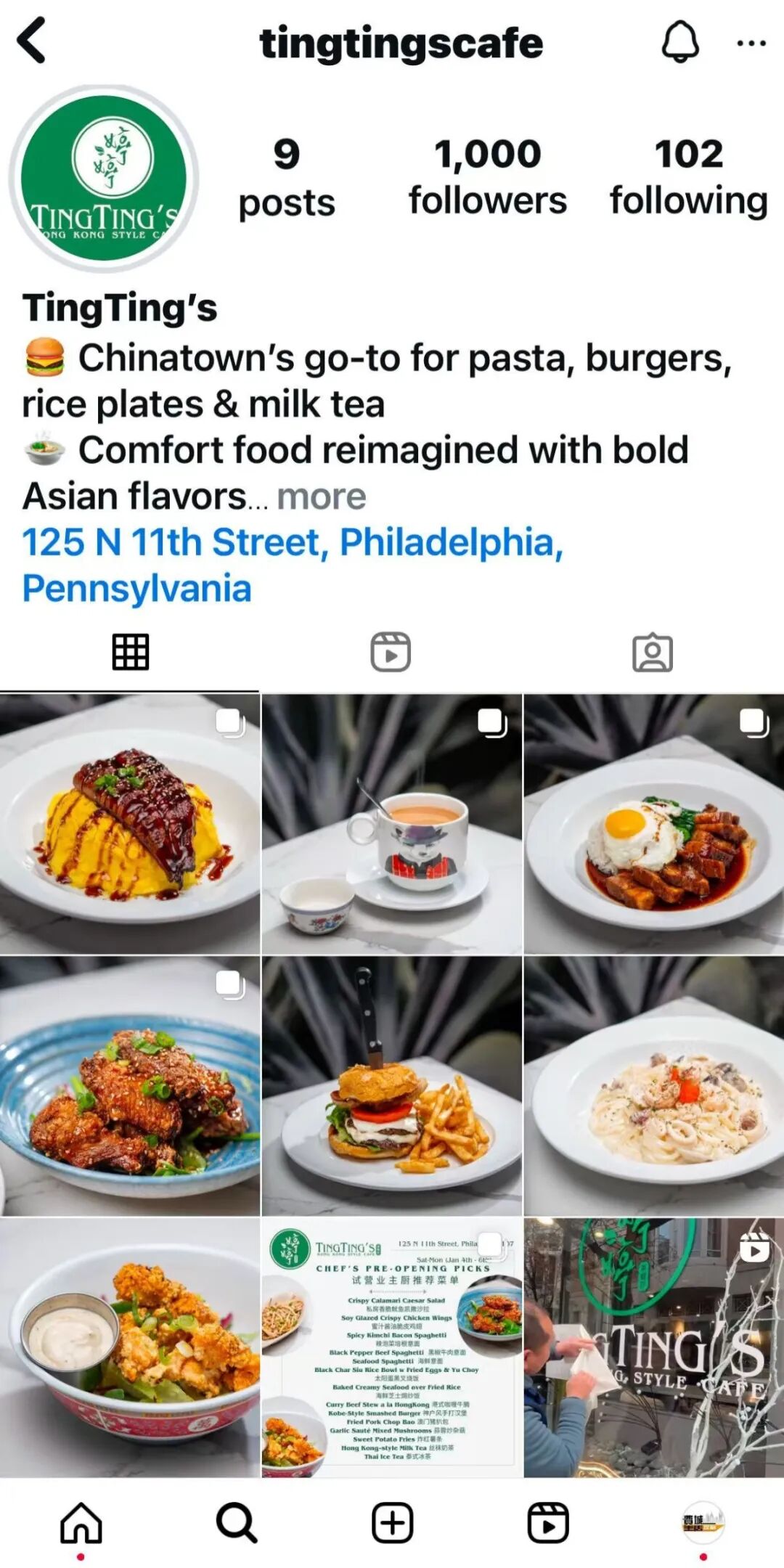Open the Search magnifier icon
Viewport: 784px width, 1568px height.
click(x=237, y=1522)
